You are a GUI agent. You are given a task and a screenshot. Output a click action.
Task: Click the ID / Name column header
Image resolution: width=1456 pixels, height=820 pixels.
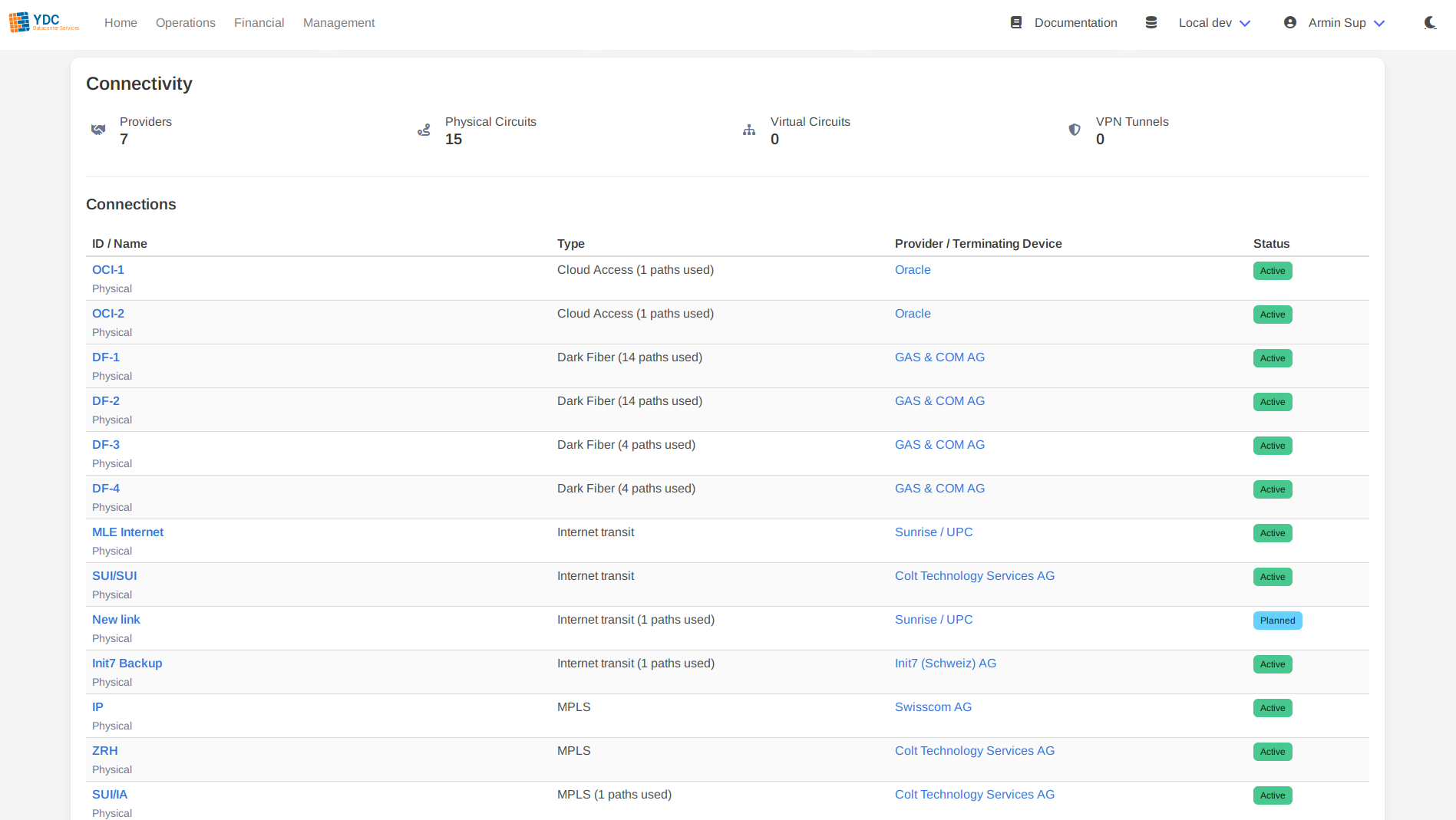120,244
